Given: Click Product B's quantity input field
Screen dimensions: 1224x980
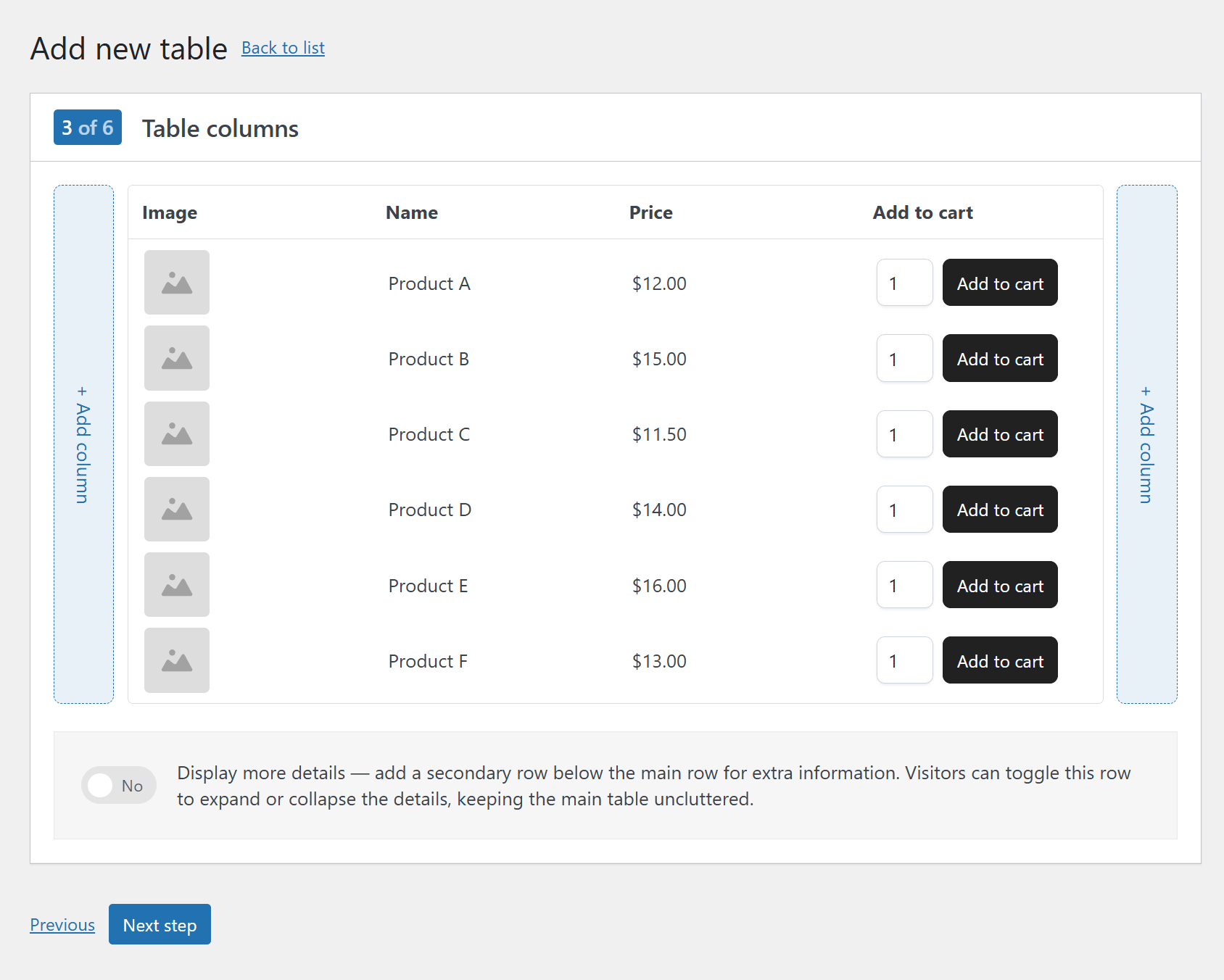Looking at the screenshot, I should [x=903, y=358].
